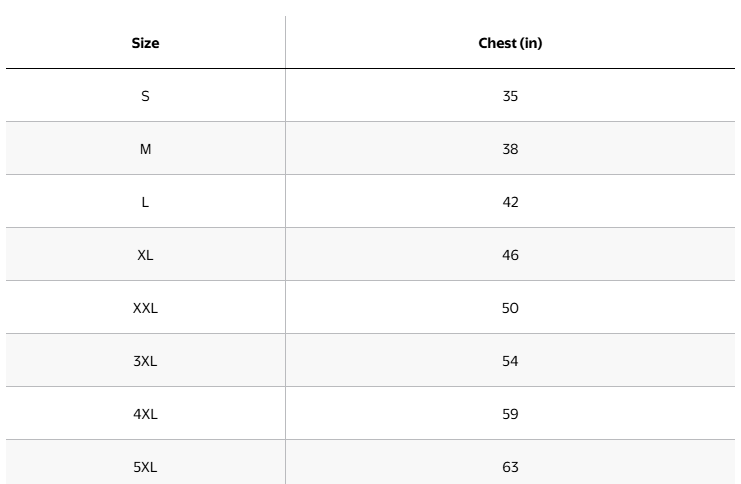Select the 3XL size cell

(146, 361)
